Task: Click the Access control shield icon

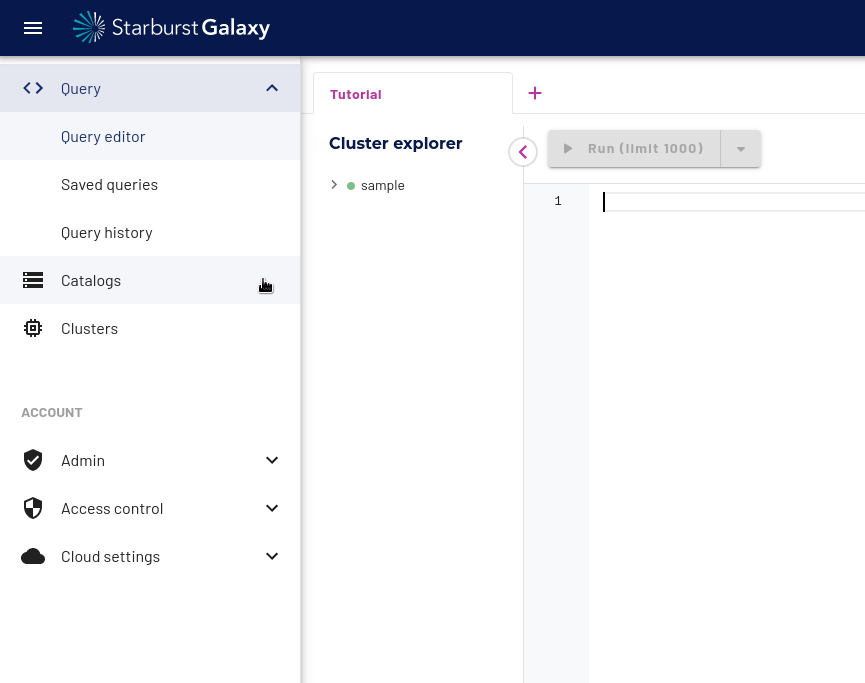Action: coord(33,508)
